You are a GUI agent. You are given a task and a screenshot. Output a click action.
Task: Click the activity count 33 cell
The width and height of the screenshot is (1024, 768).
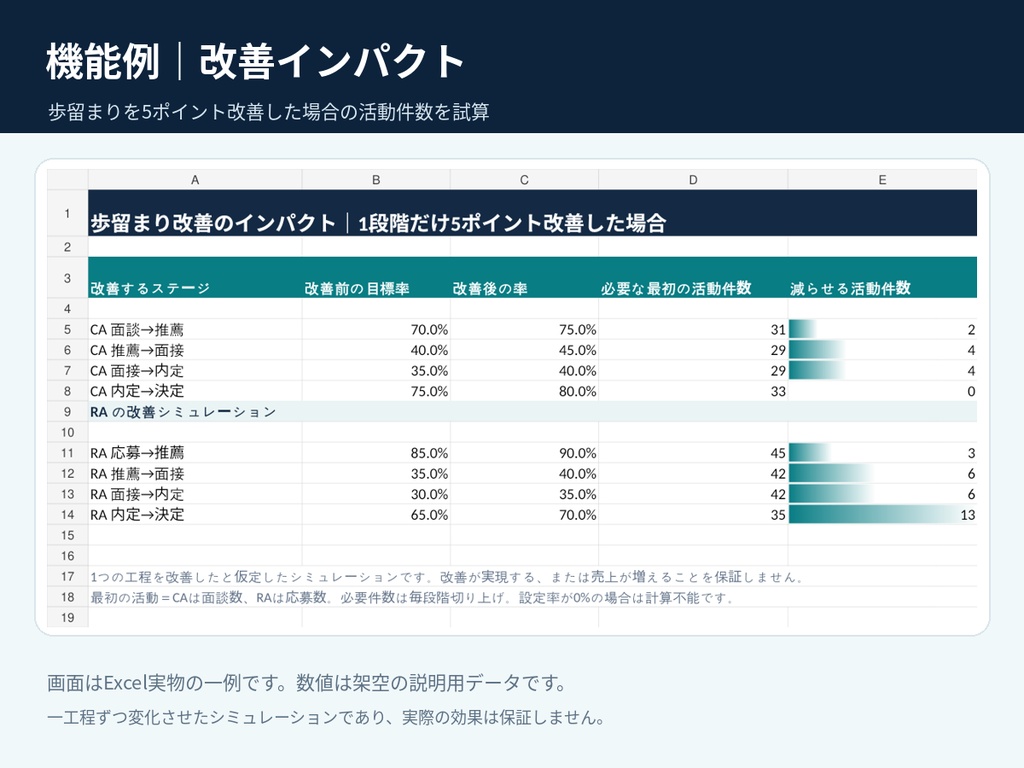(693, 391)
